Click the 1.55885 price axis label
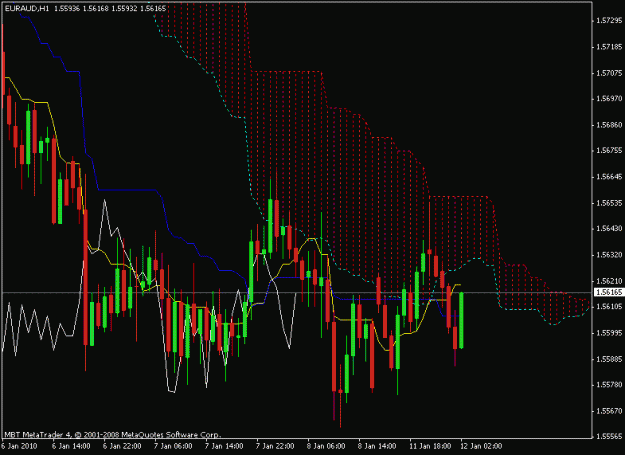The image size is (625, 455). click(x=609, y=359)
